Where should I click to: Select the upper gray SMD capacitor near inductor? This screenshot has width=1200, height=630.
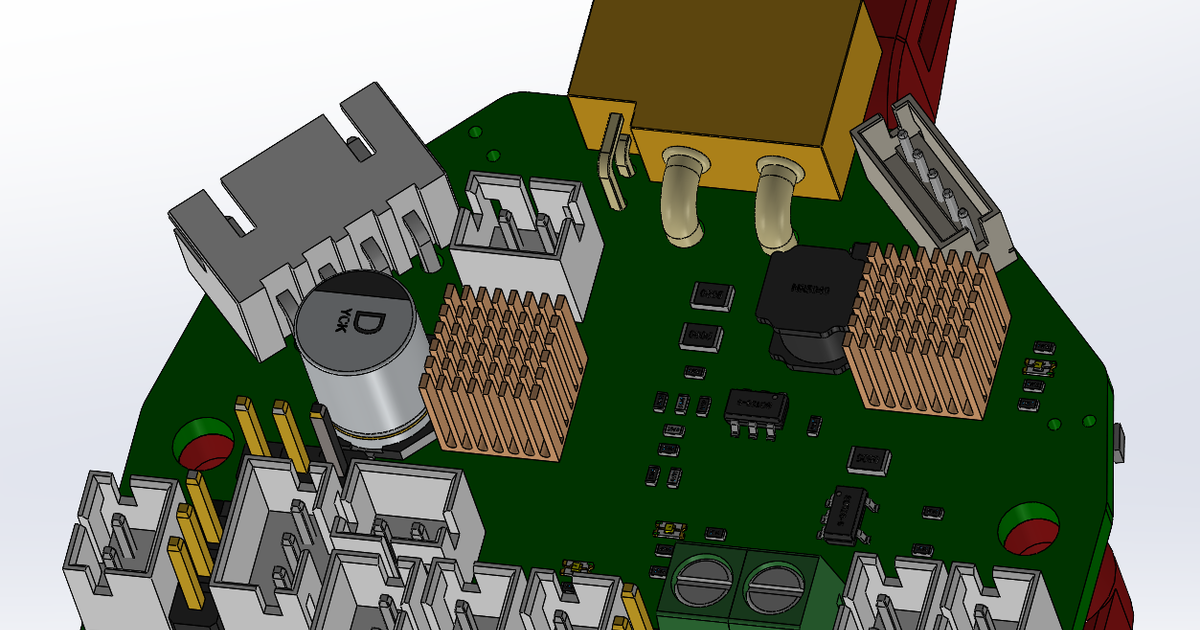[712, 294]
